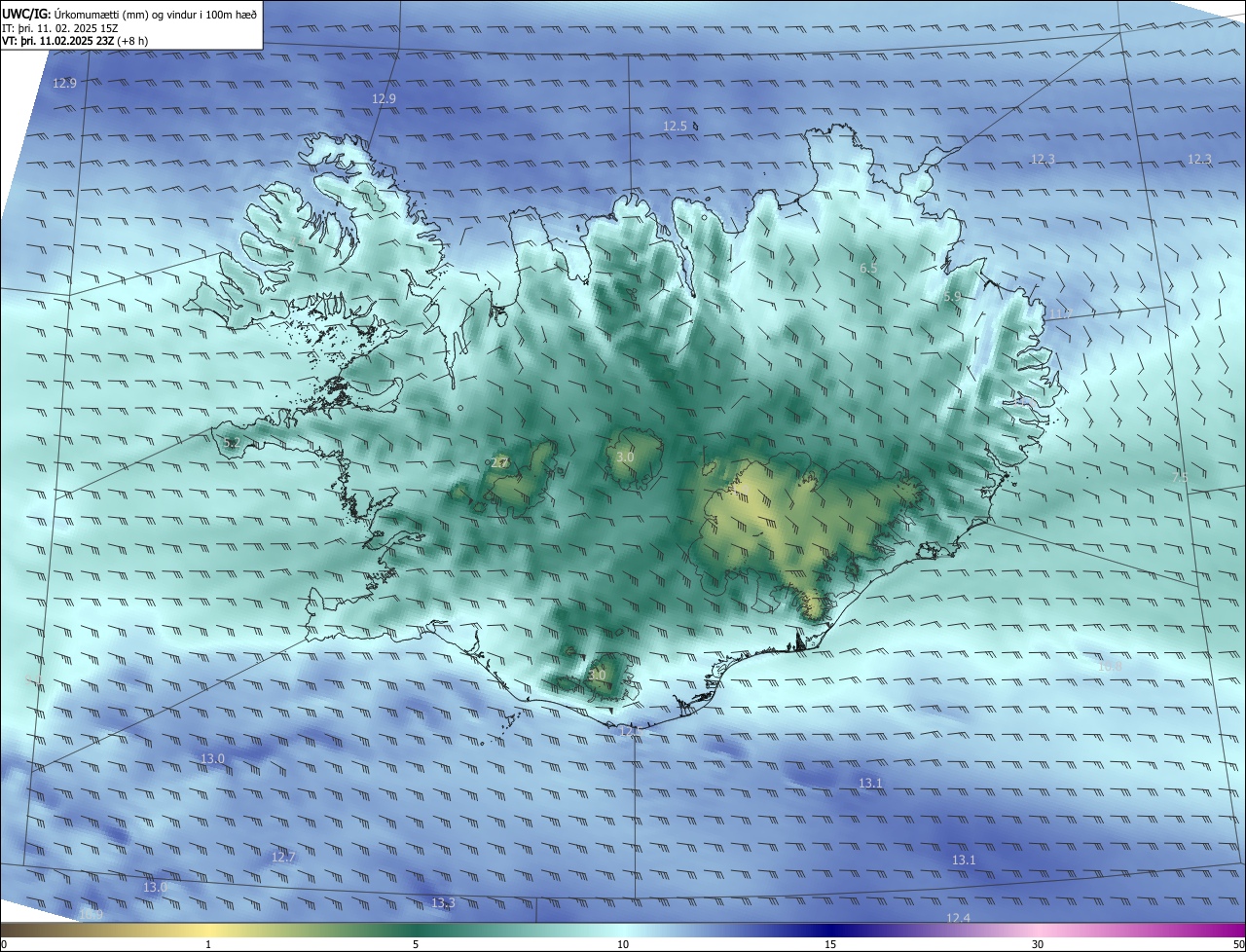
Task: Click the precipitable water color scale bar
Action: click(x=623, y=930)
